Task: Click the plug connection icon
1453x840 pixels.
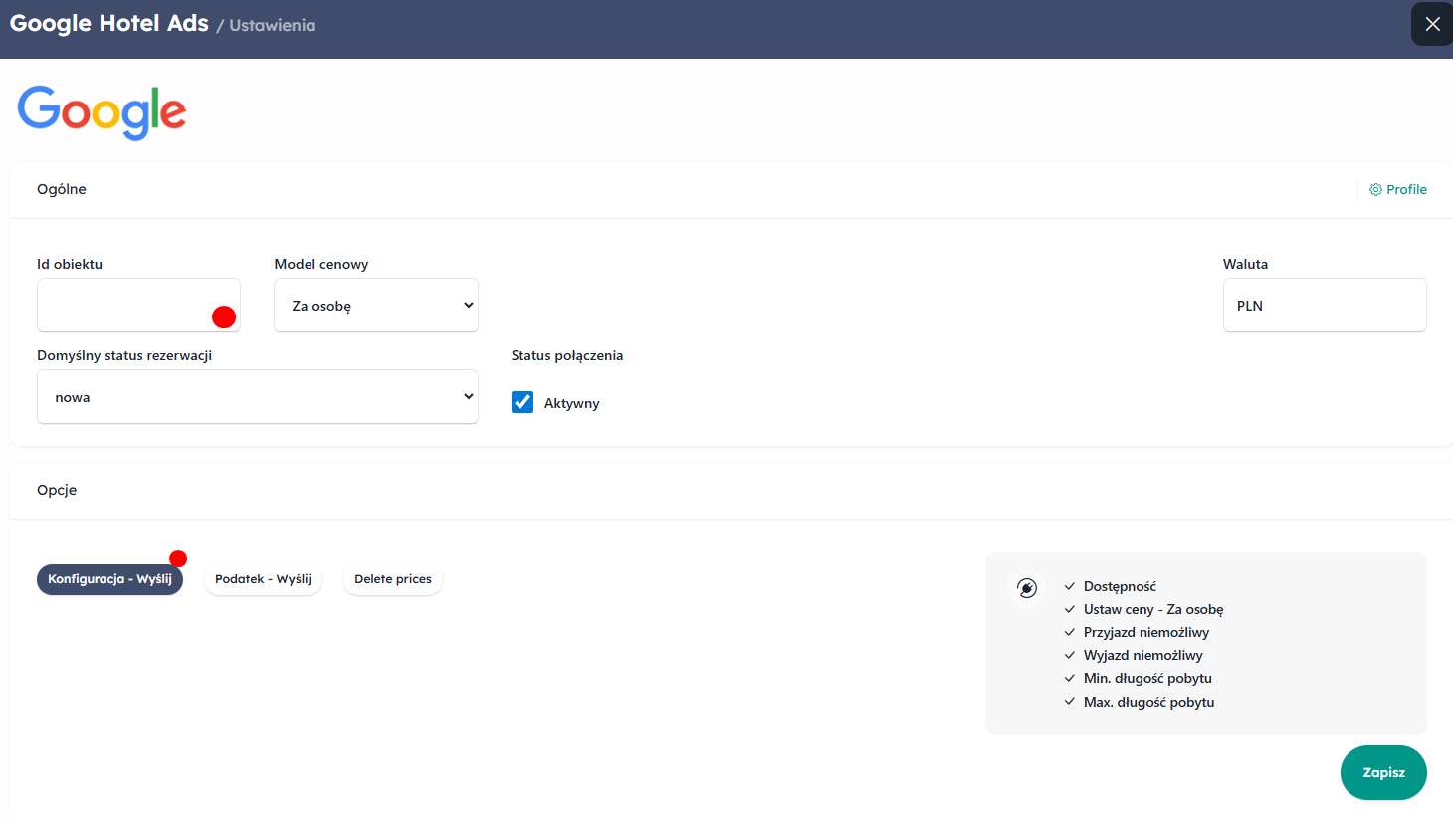Action: [1027, 588]
